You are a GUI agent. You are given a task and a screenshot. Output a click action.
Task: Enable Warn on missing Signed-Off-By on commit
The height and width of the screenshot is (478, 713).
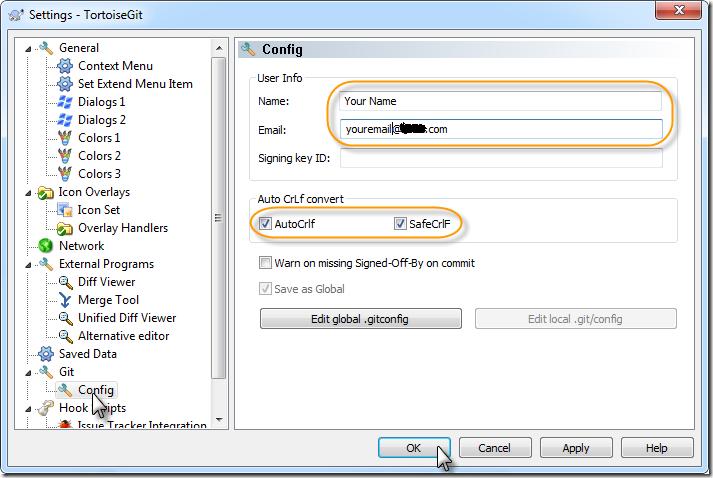tap(265, 262)
